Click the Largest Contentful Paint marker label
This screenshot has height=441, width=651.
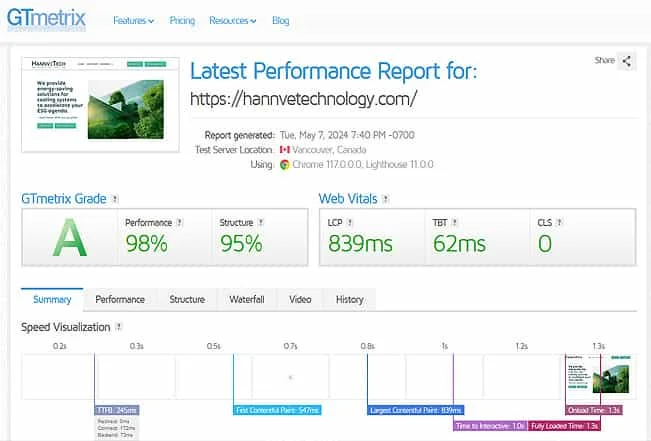[x=416, y=410]
